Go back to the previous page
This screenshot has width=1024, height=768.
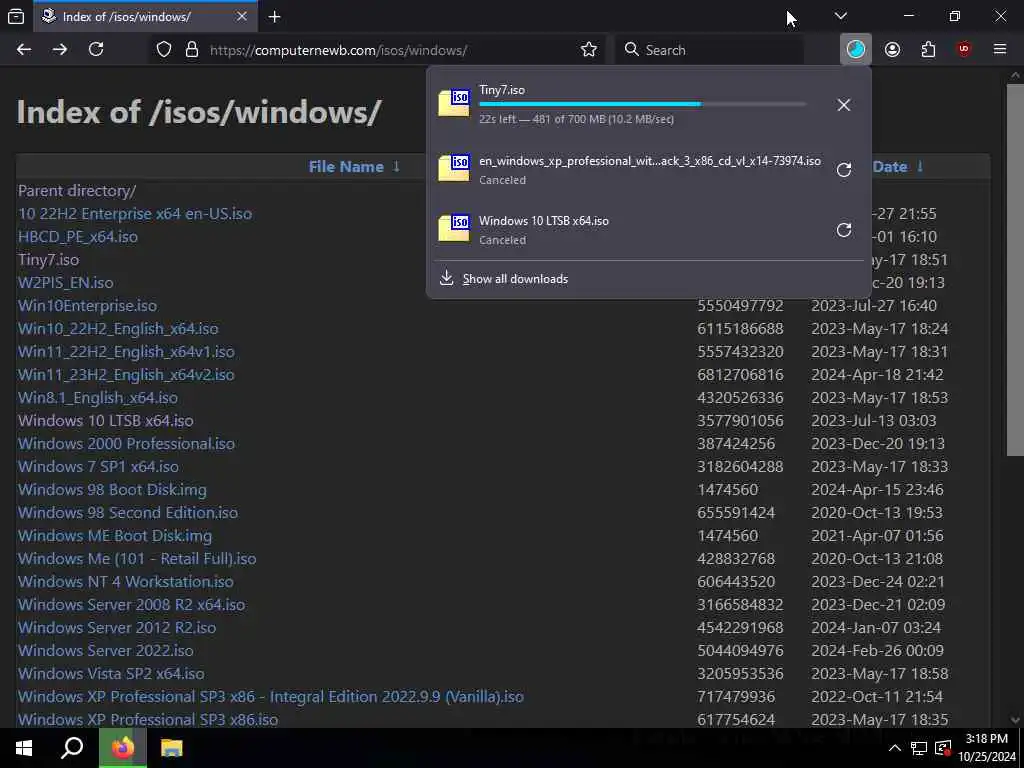[x=24, y=50]
